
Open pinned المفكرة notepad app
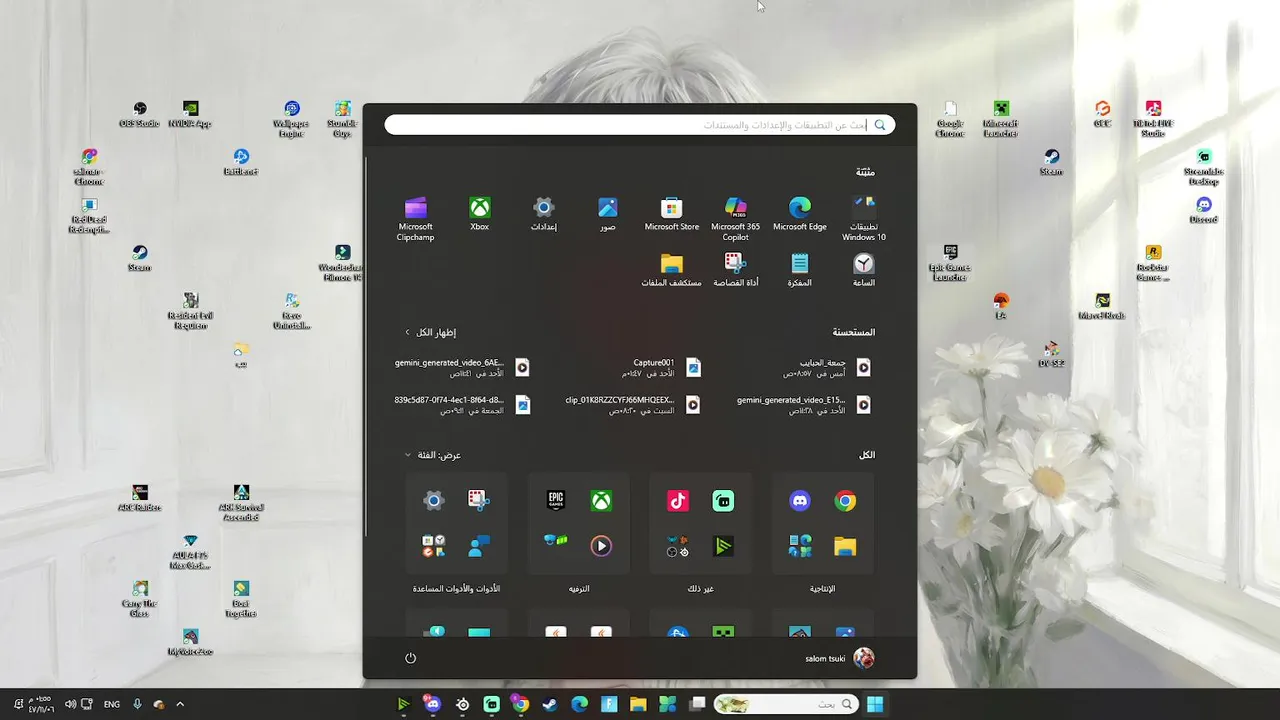click(800, 270)
